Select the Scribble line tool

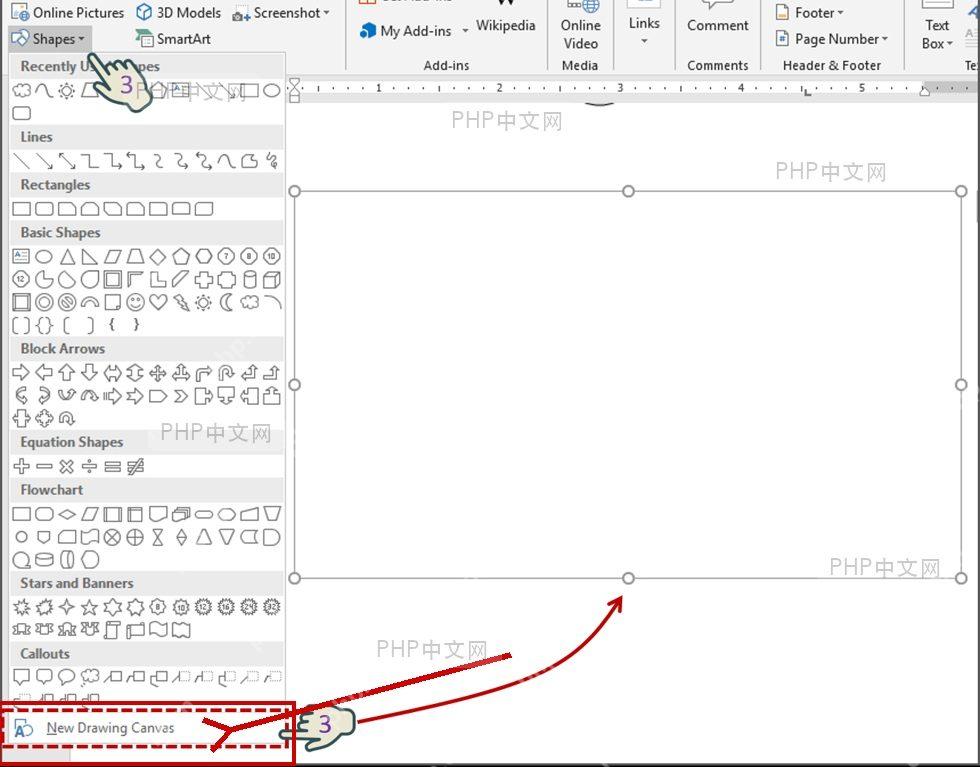[272, 161]
